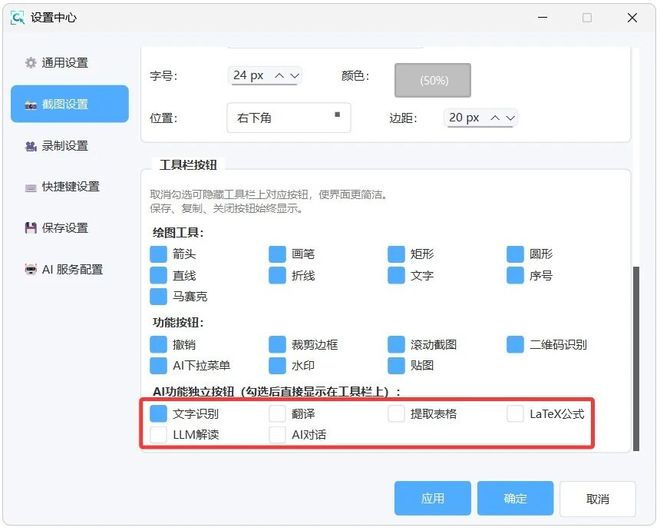Click the floppy disk icon beside 保存设置
The height and width of the screenshot is (531, 660).
31,228
